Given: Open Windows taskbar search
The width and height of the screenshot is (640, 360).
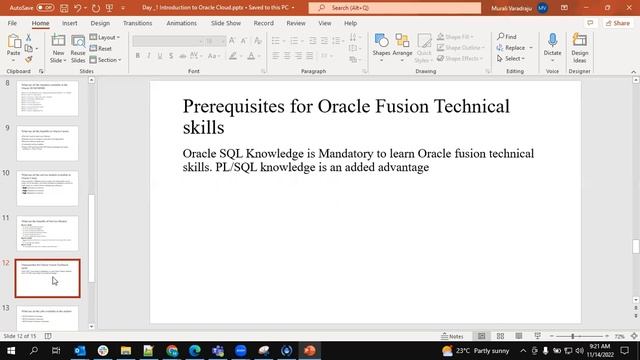Looking at the screenshot, I should click(34, 351).
